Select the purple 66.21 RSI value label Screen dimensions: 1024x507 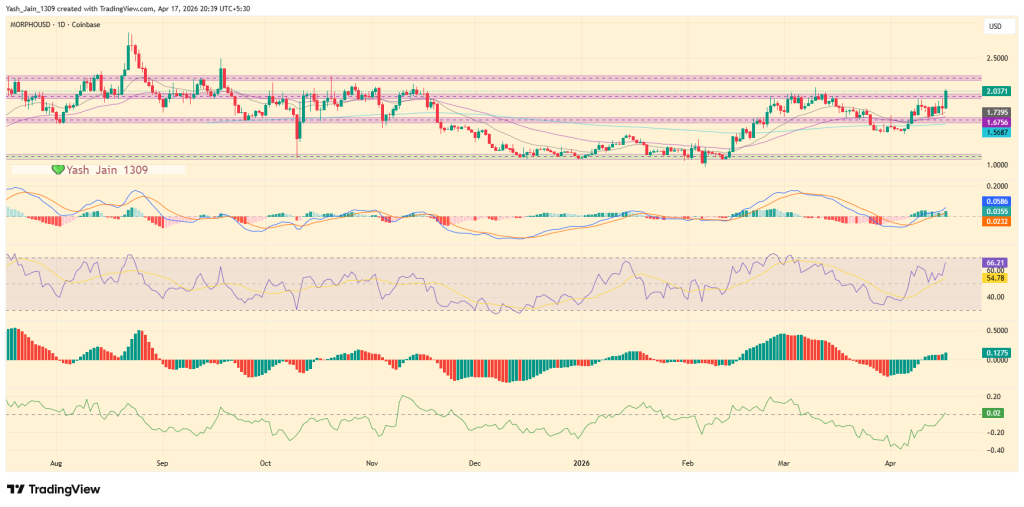(x=995, y=262)
